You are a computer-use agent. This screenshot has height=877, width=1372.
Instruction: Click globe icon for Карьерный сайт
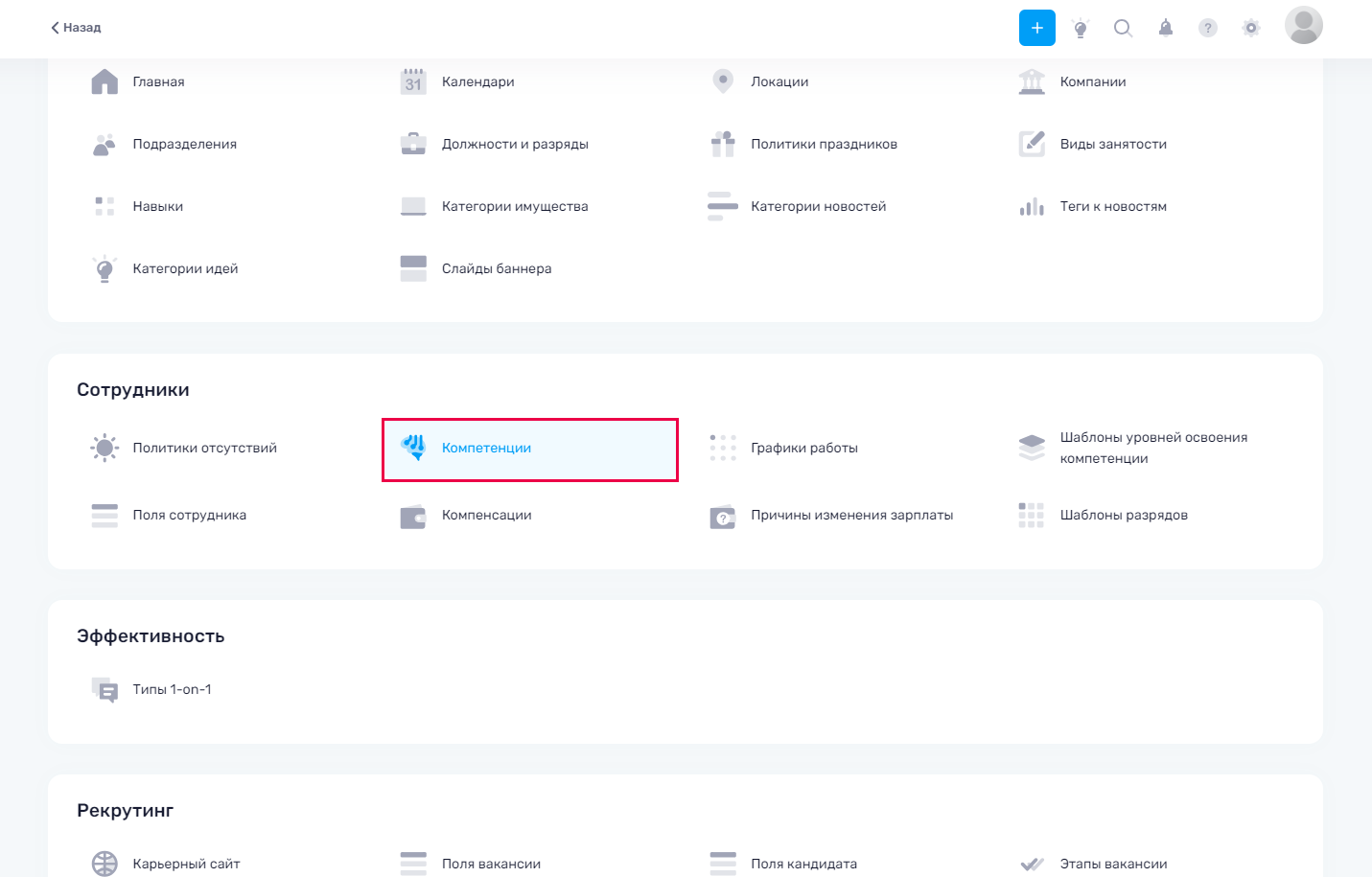(x=105, y=864)
